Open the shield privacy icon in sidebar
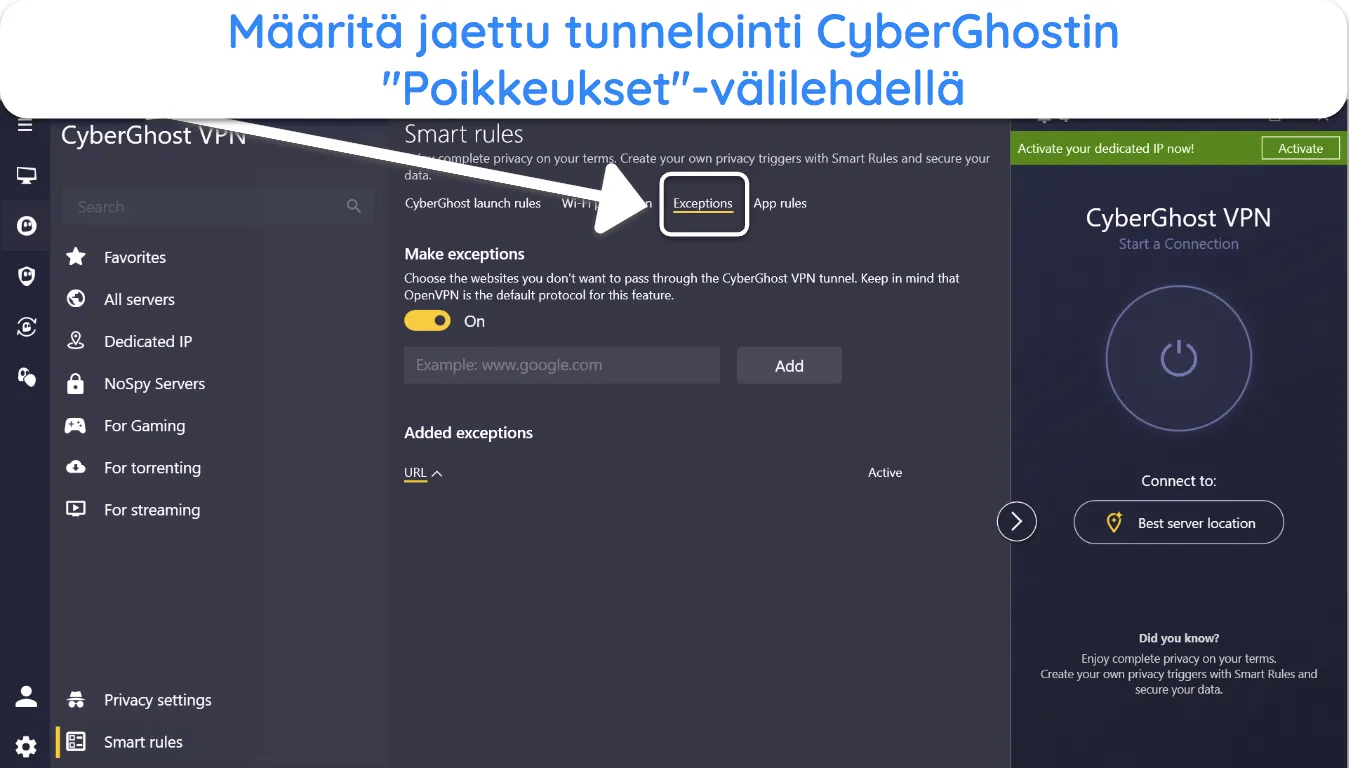Screen dimensions: 1349x768 click(x=26, y=276)
